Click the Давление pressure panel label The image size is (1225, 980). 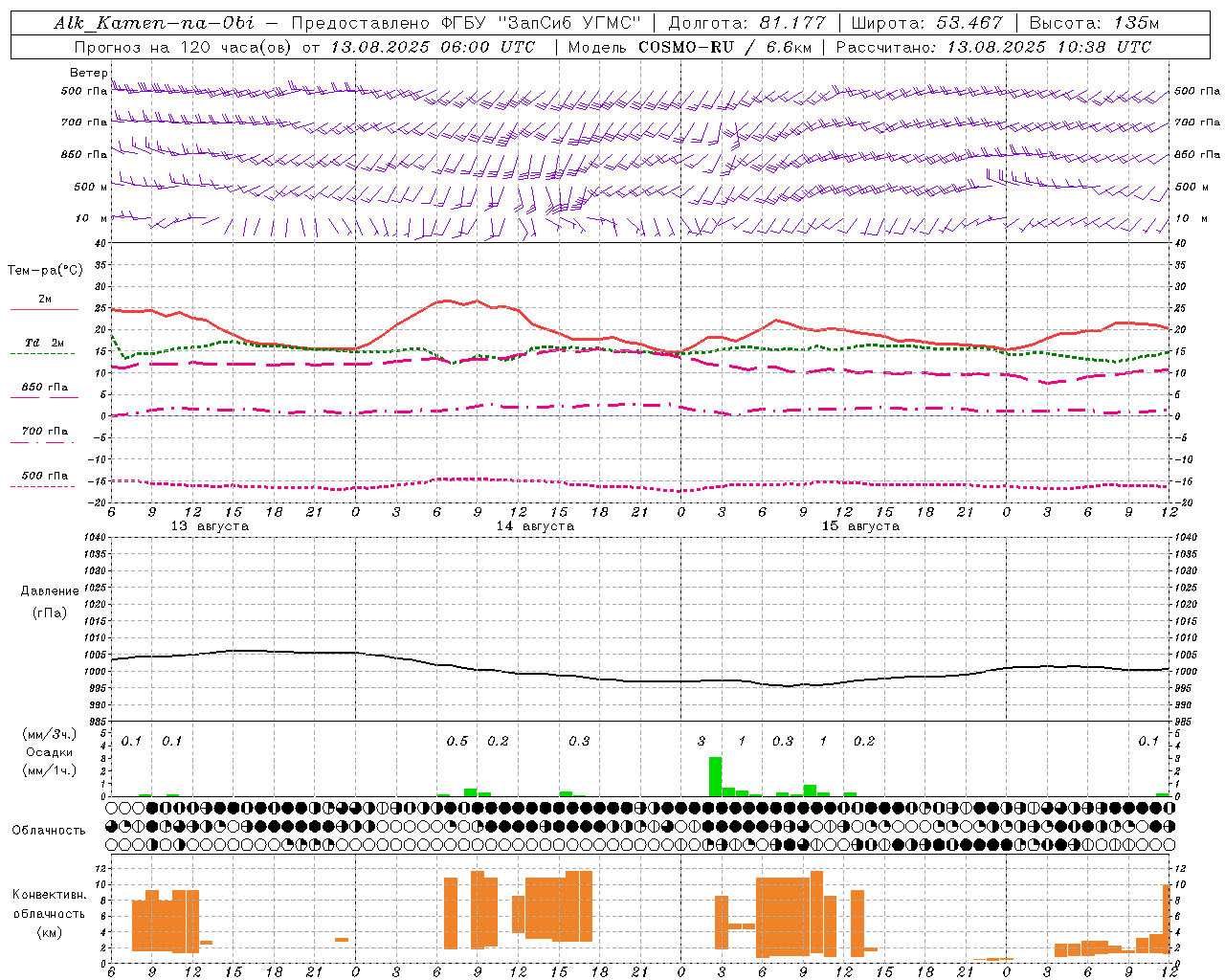50,591
